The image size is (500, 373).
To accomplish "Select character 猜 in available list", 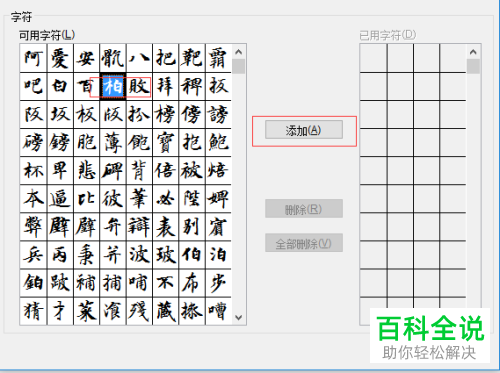I will pyautogui.click(x=33, y=311).
